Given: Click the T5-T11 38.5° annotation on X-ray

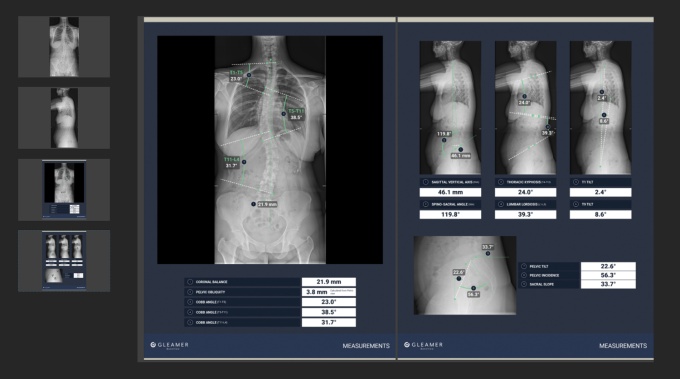Looking at the screenshot, I should 296,114.
